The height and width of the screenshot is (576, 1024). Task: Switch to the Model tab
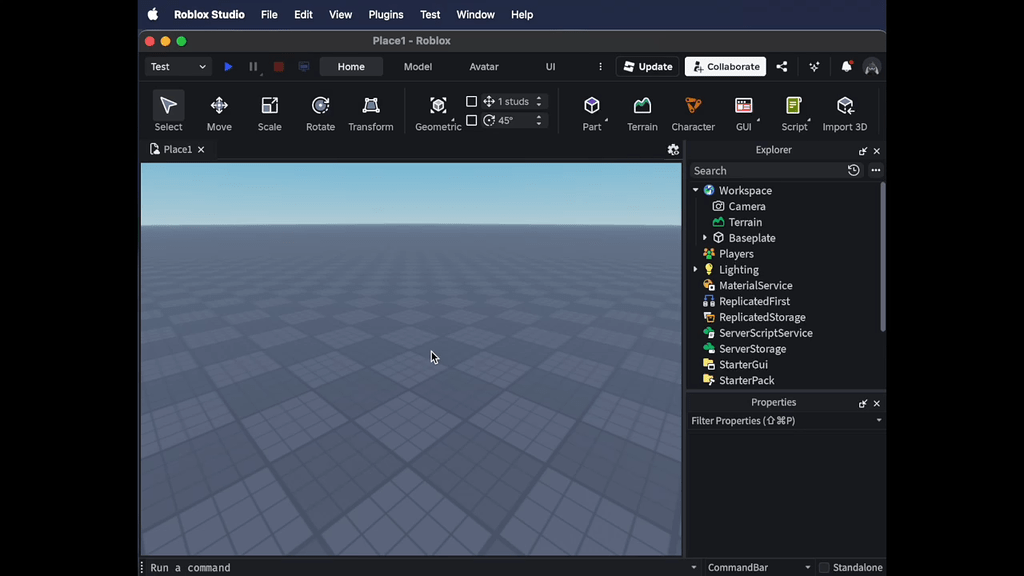(x=417, y=66)
